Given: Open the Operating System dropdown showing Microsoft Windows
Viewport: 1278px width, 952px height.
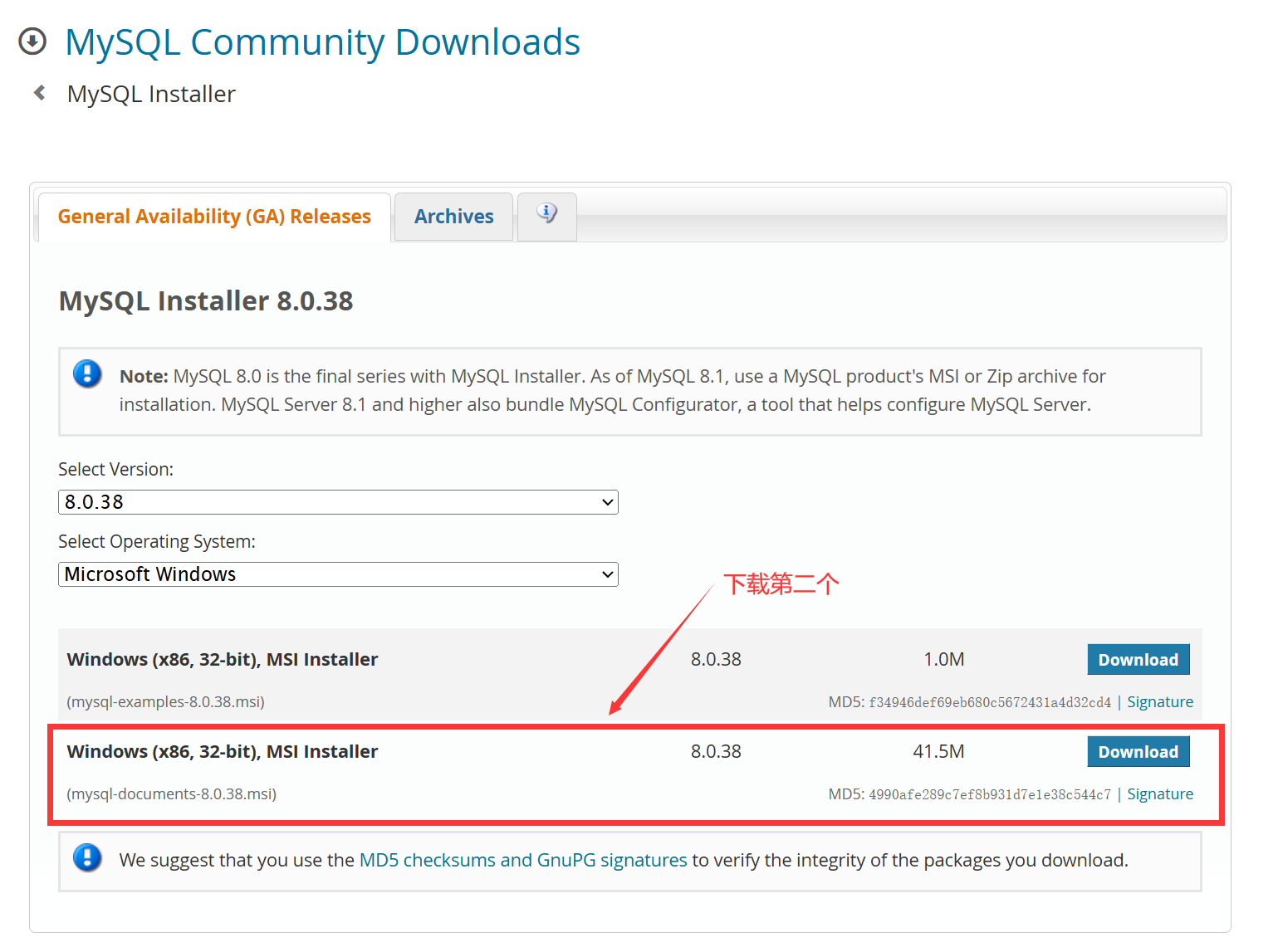Looking at the screenshot, I should (x=338, y=574).
